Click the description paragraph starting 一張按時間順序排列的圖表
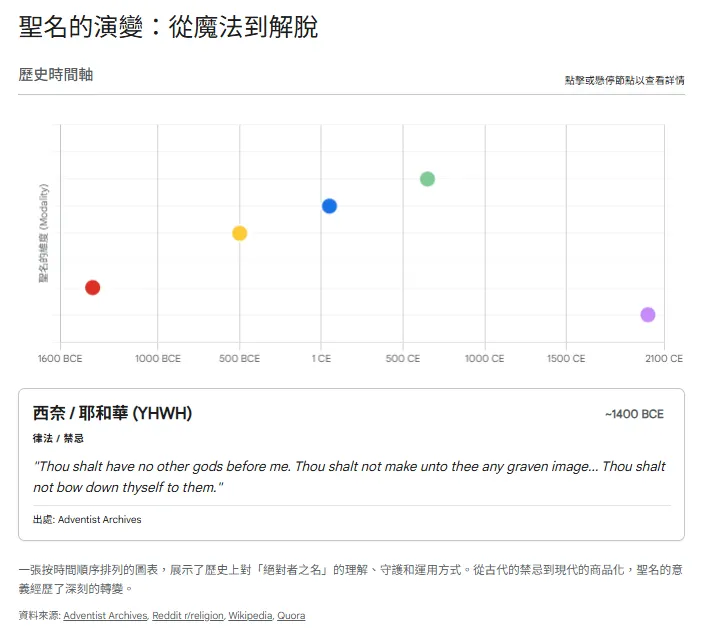Image resolution: width=718 pixels, height=637 pixels. pos(351,579)
